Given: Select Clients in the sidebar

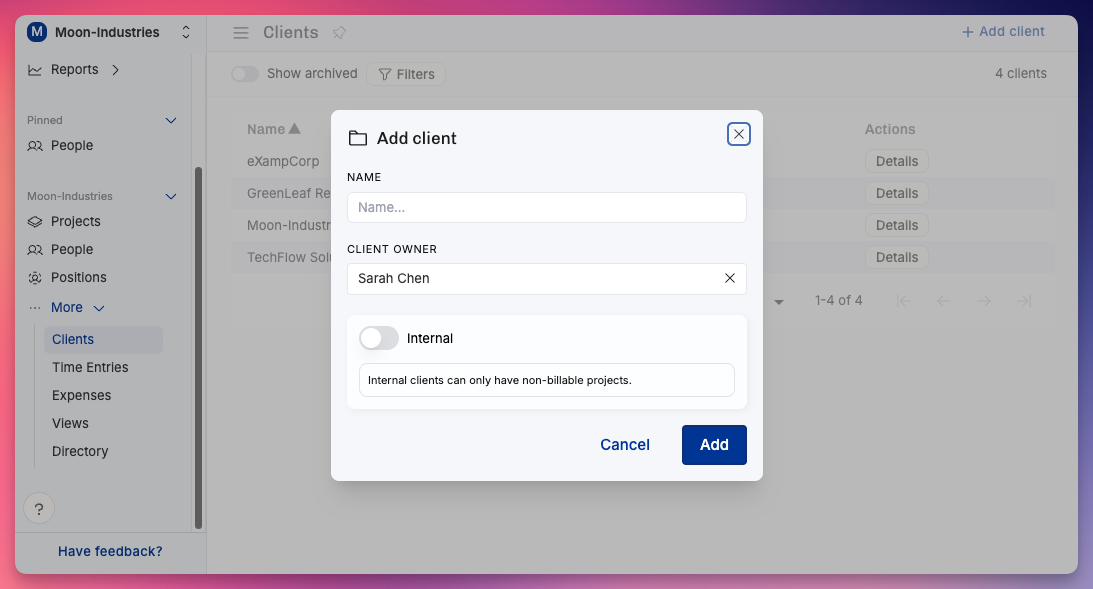Looking at the screenshot, I should click(103, 339).
